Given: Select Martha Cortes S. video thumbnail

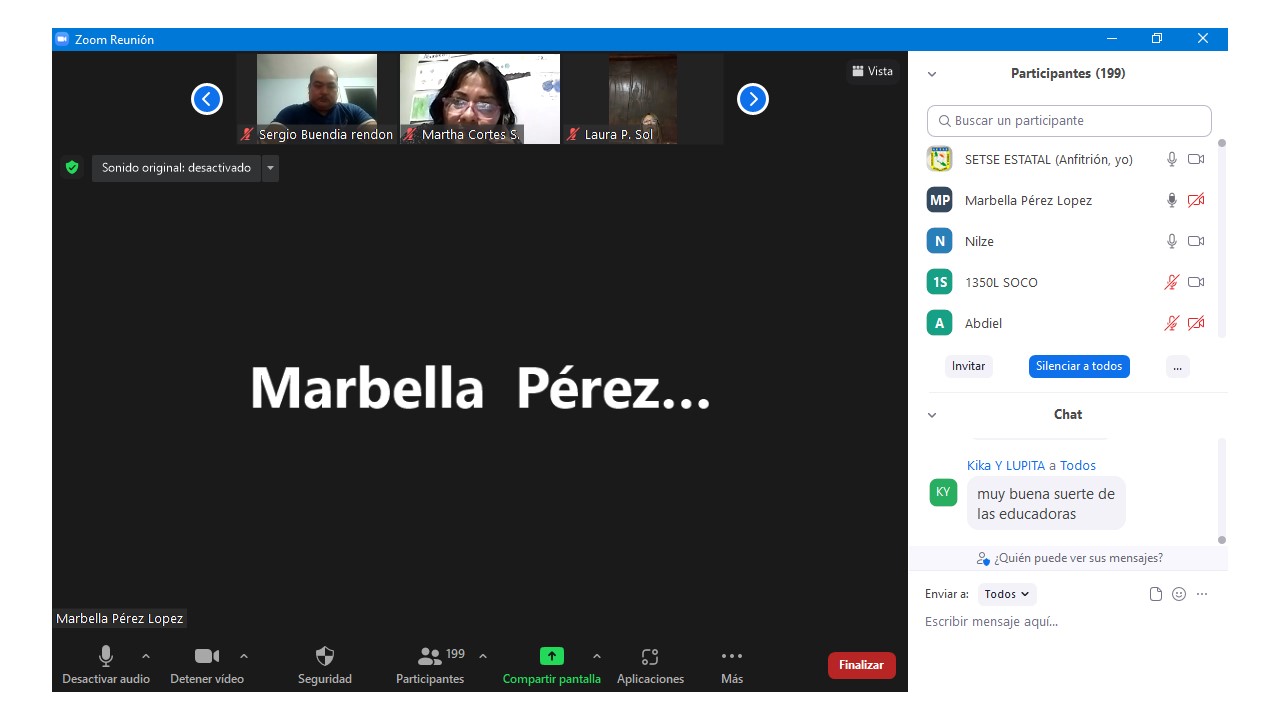Looking at the screenshot, I should 480,99.
